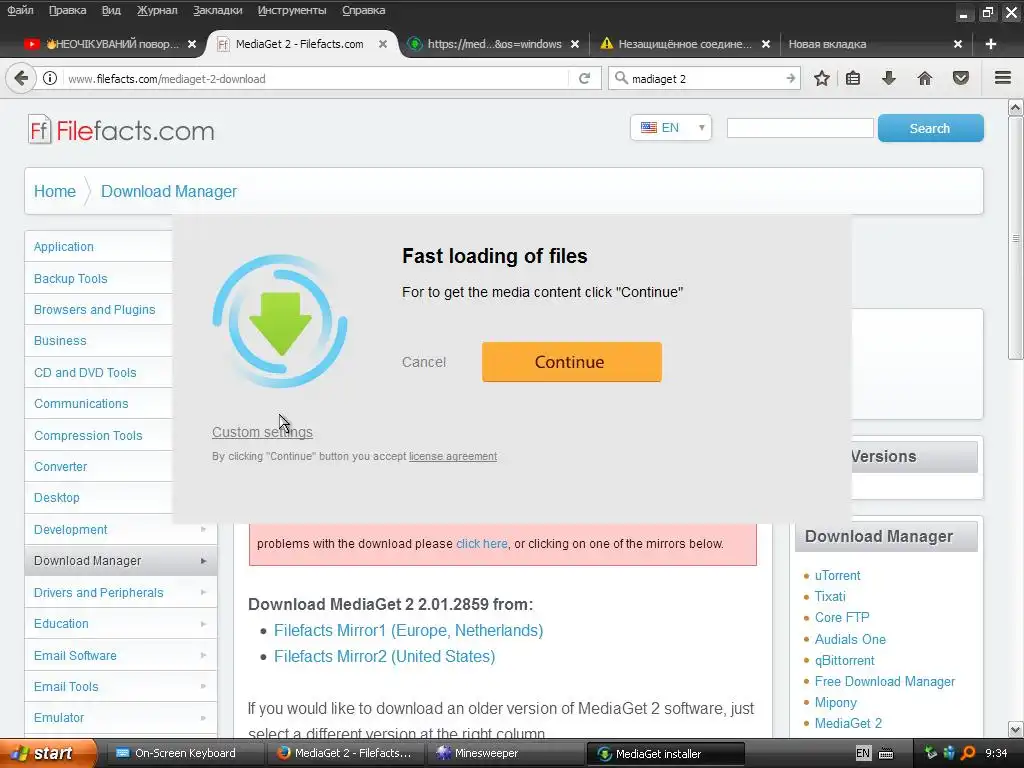Open the downloads arrow icon
Image resolution: width=1024 pixels, height=768 pixels.
[x=889, y=78]
